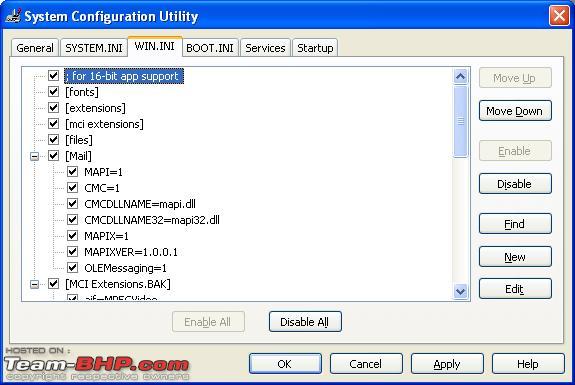Click the scrollbar up arrow
Image resolution: width=575 pixels, height=385 pixels.
pyautogui.click(x=460, y=76)
